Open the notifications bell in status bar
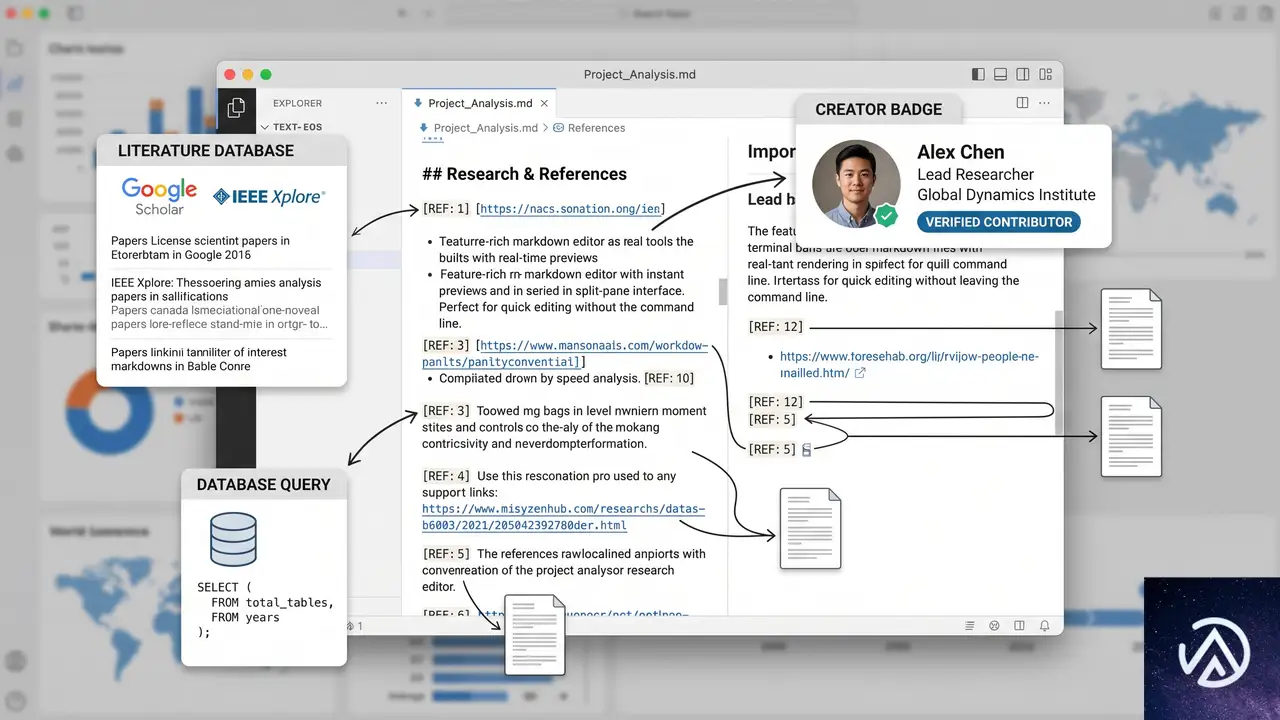The image size is (1280, 720). coord(1044,625)
